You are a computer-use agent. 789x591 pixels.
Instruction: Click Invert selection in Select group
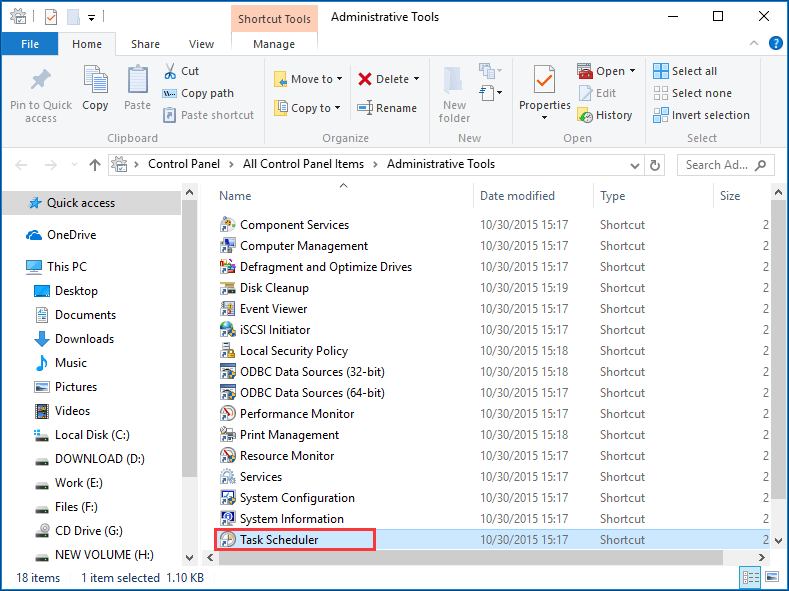point(701,115)
